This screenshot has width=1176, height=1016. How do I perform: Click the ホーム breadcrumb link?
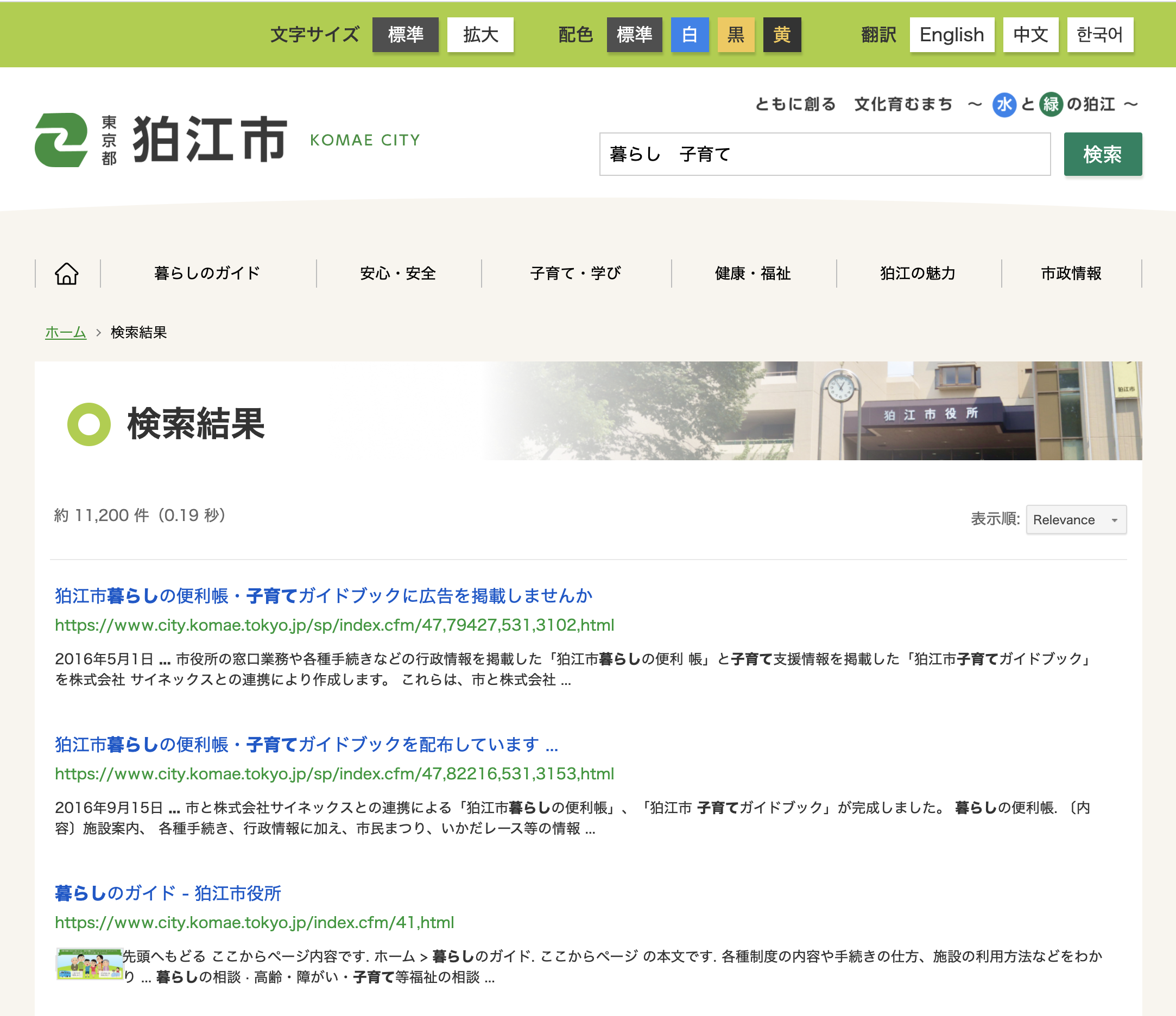[66, 333]
